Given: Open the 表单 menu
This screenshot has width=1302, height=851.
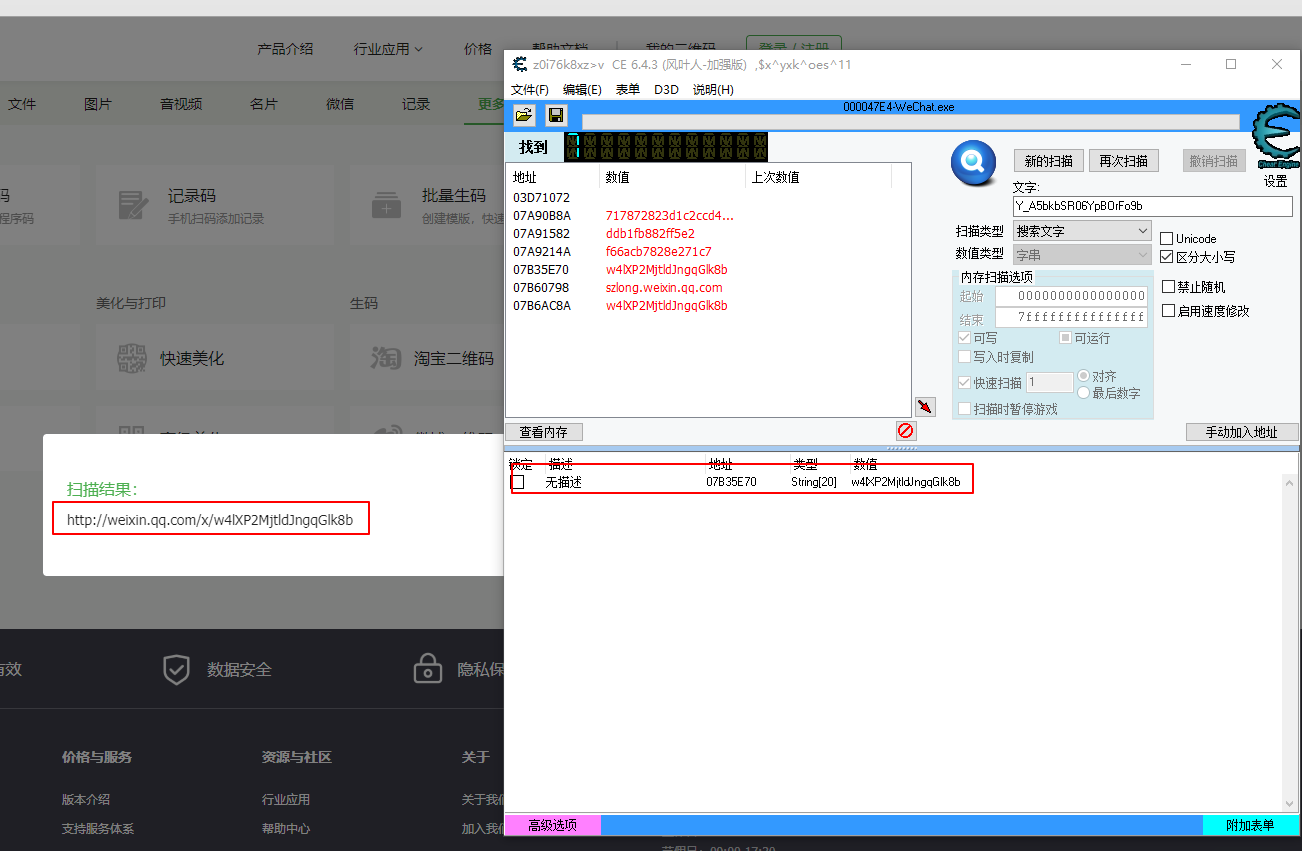Looking at the screenshot, I should click(x=627, y=89).
